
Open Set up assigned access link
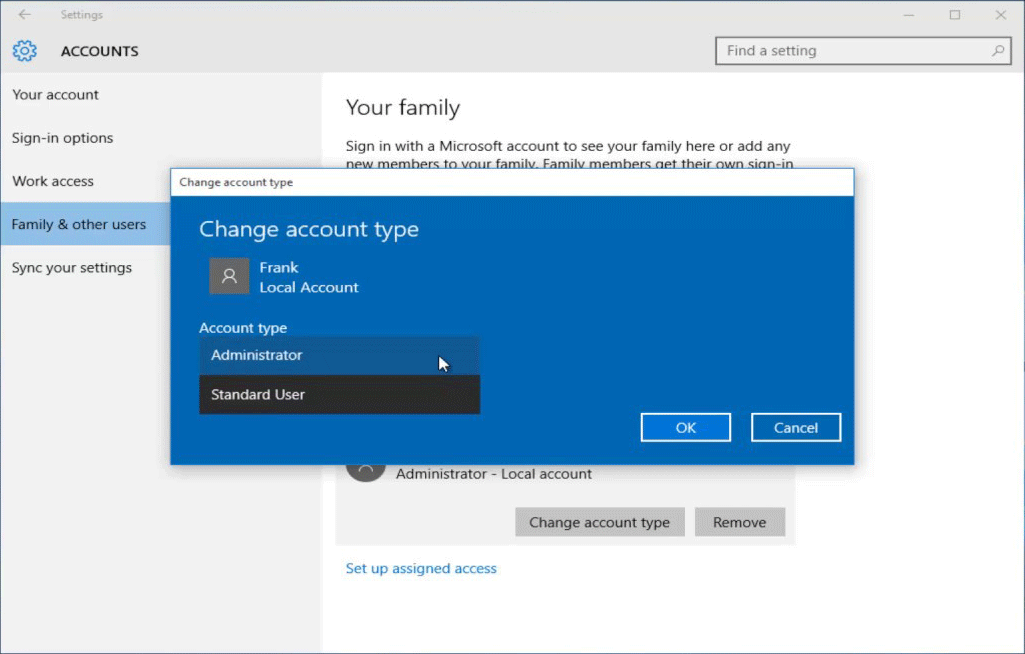click(x=421, y=568)
